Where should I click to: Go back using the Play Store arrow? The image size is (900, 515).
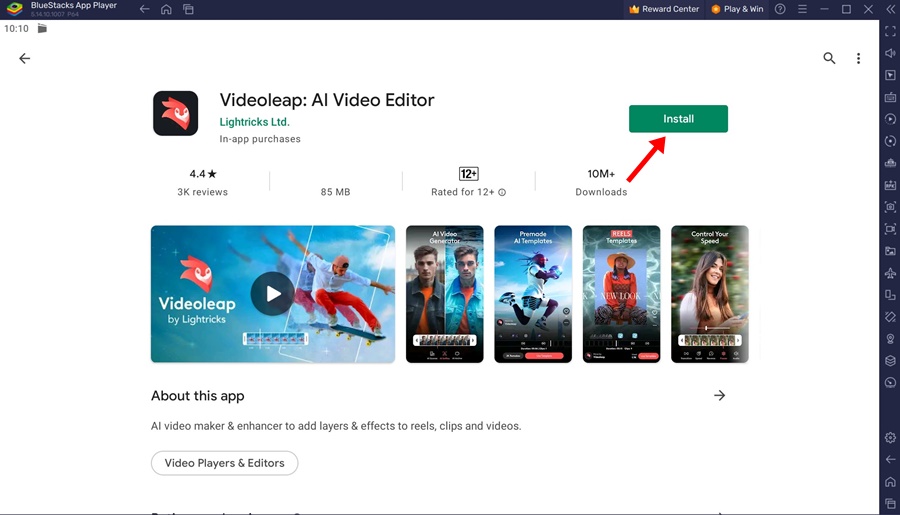point(25,59)
